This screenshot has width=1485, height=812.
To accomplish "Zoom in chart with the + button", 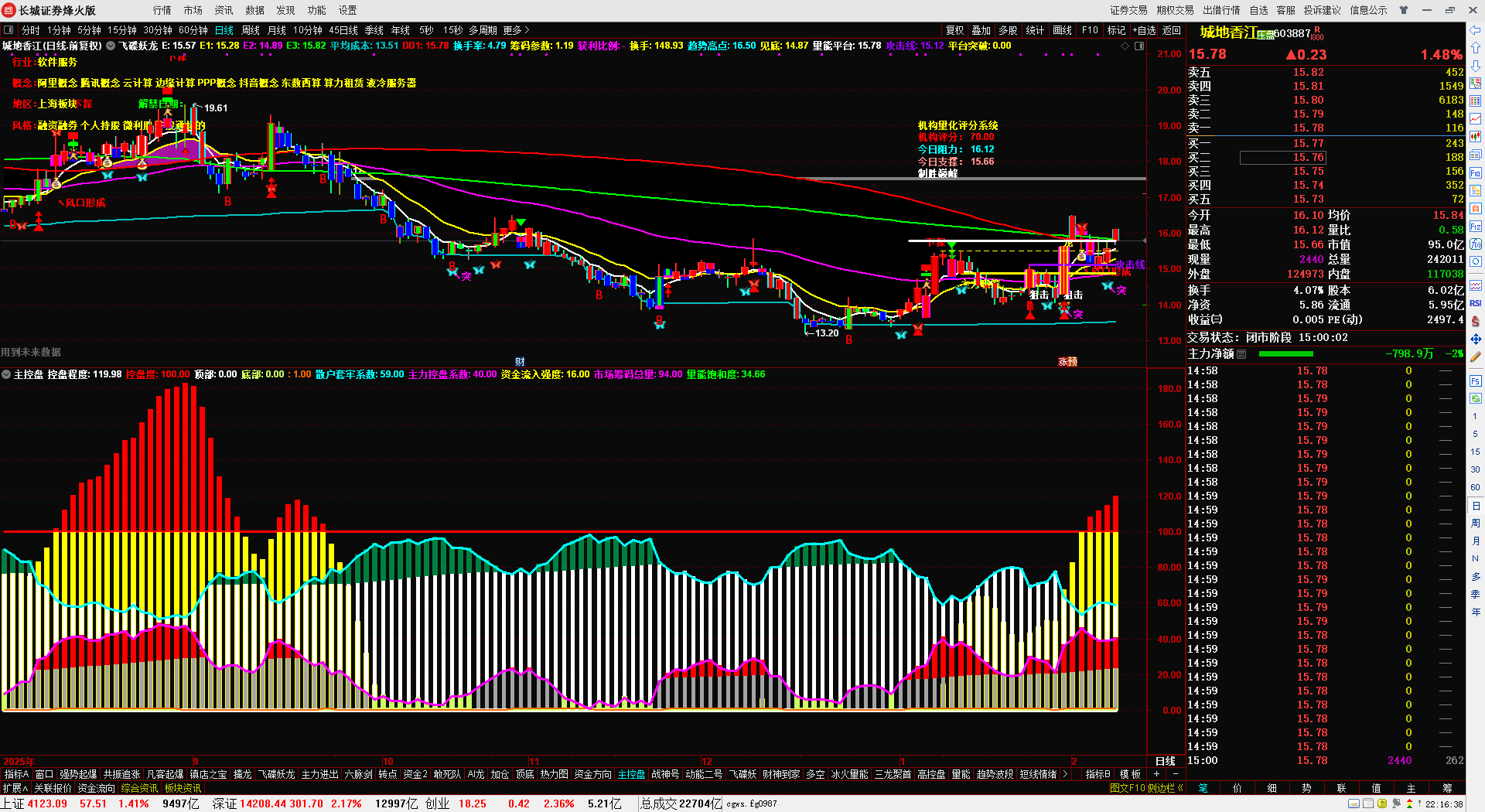I will [1157, 774].
